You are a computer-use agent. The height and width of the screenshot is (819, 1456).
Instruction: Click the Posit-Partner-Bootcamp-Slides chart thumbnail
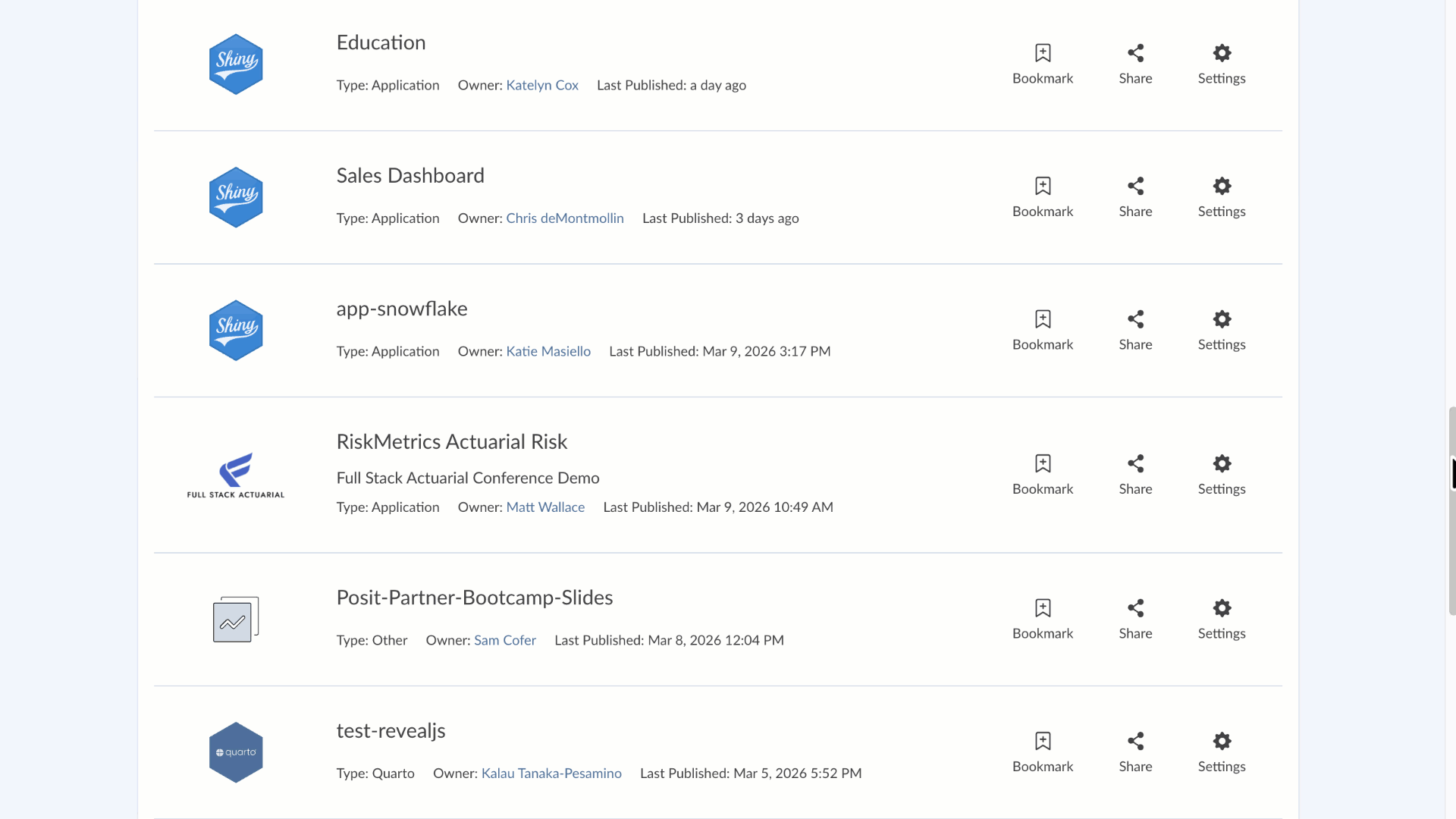236,620
